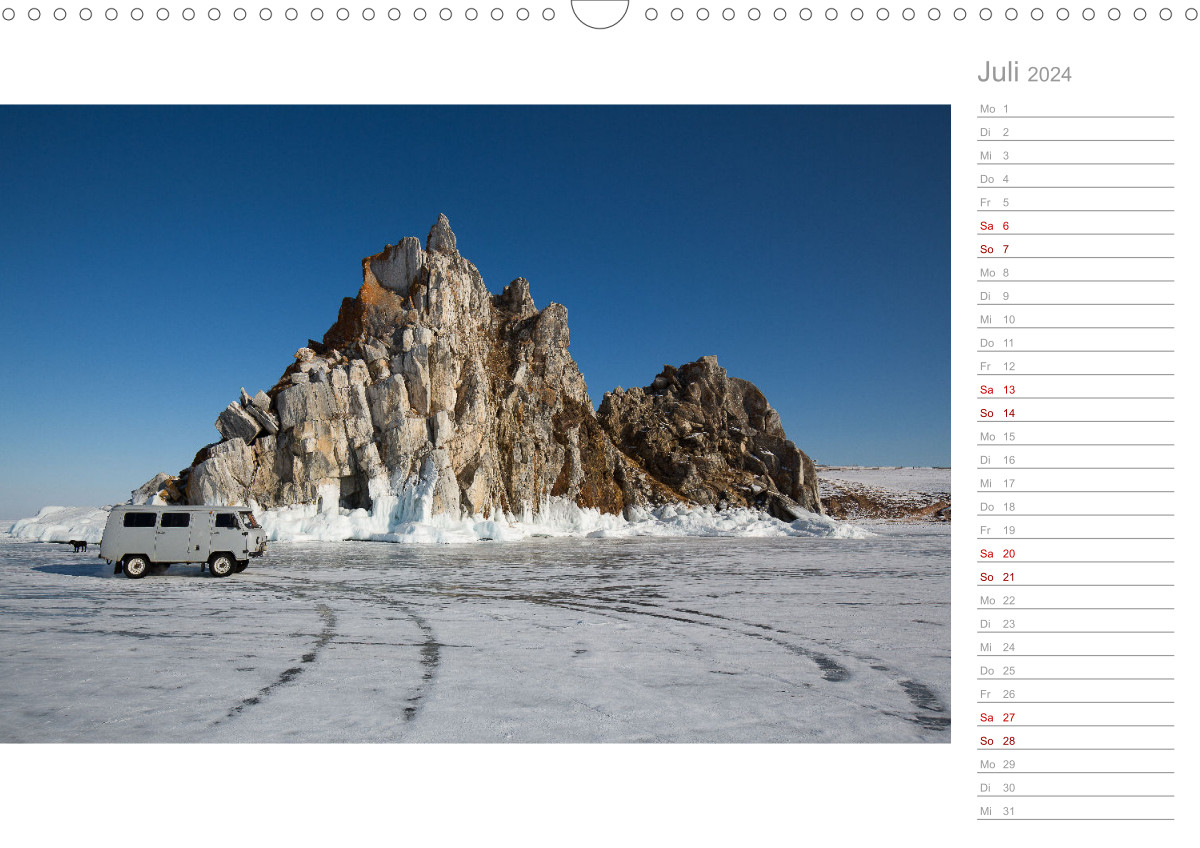Select the Di 23 date row

click(1075, 622)
